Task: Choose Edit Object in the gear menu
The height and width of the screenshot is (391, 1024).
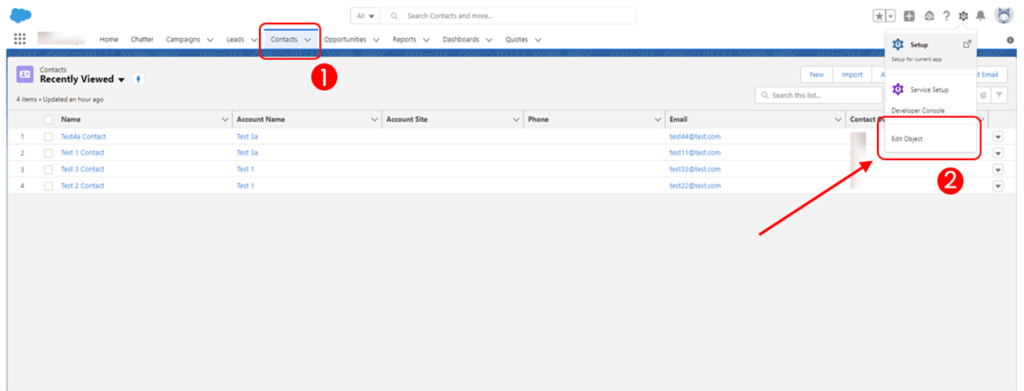Action: (907, 139)
